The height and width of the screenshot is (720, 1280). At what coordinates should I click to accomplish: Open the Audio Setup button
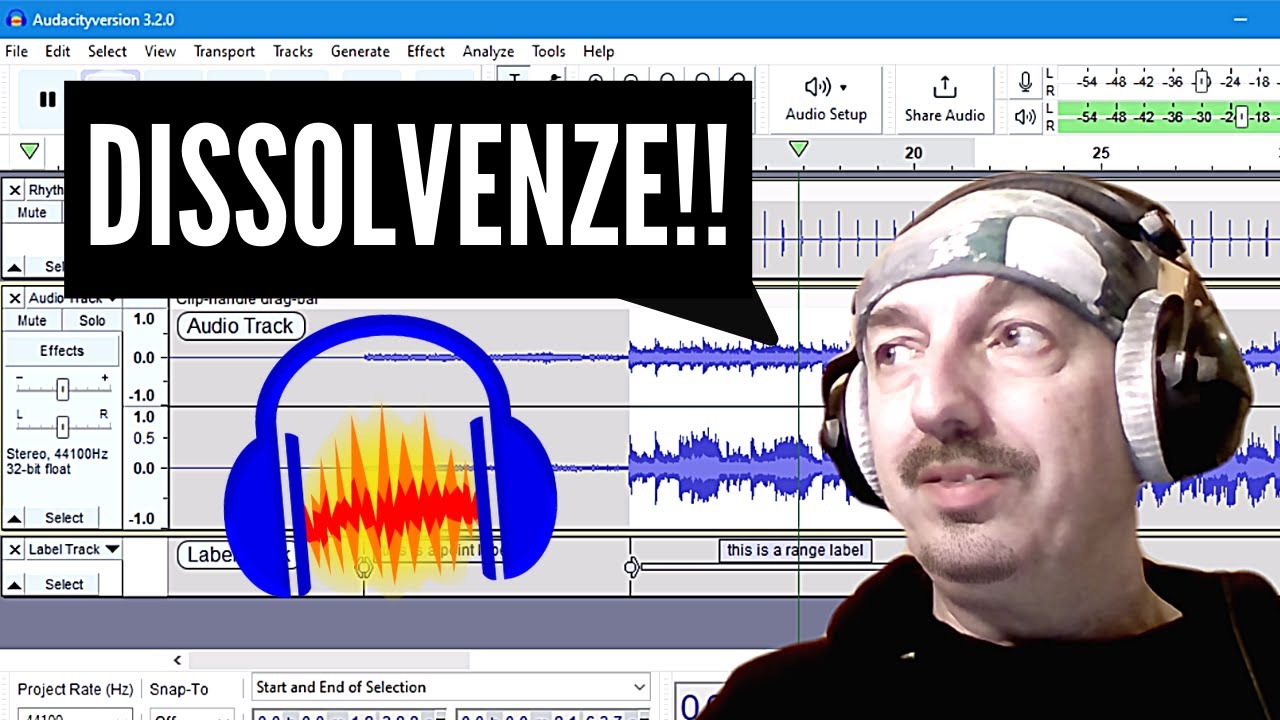click(826, 99)
